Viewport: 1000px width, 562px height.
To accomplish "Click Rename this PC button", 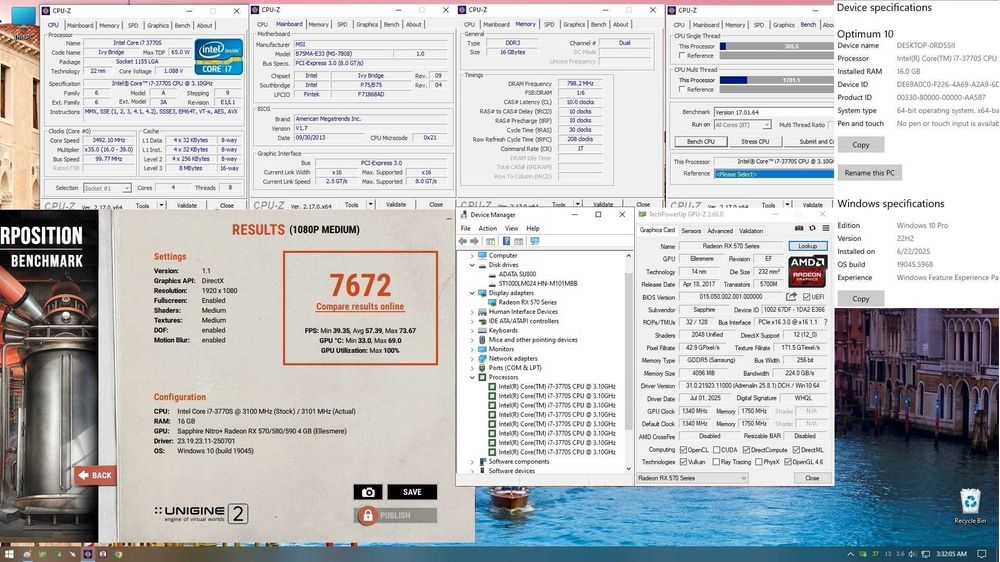I will click(x=869, y=173).
